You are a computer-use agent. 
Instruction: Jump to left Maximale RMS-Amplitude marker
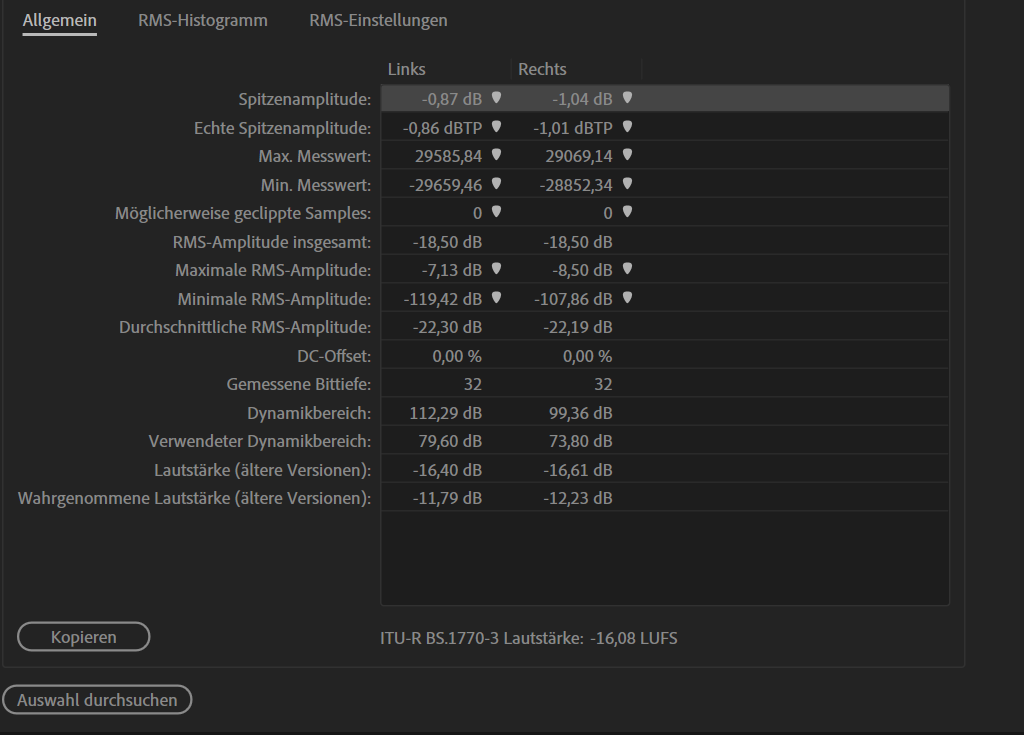[x=496, y=269]
